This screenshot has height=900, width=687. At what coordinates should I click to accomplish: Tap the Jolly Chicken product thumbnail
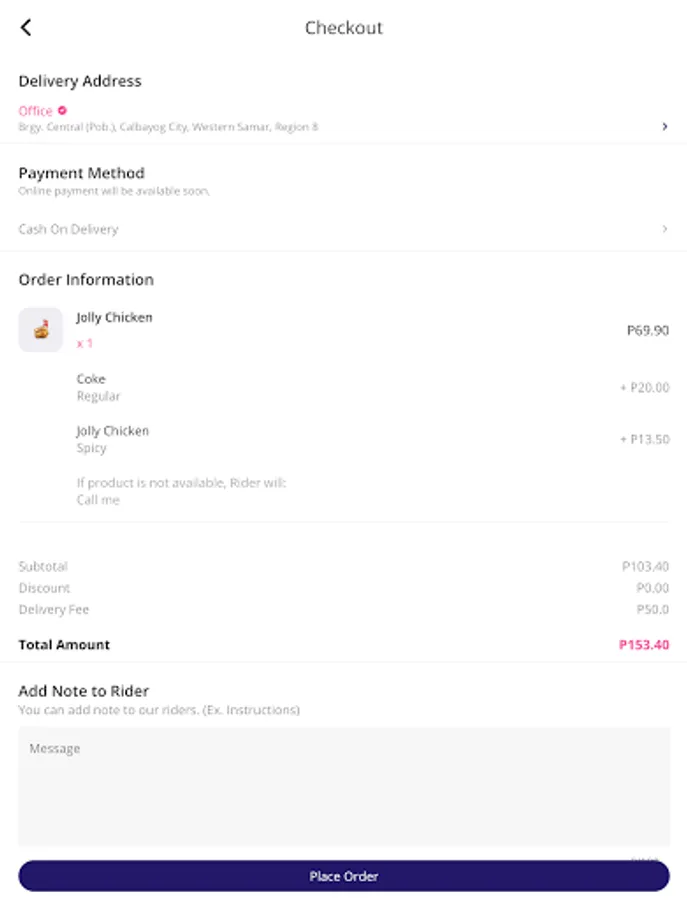tap(40, 330)
